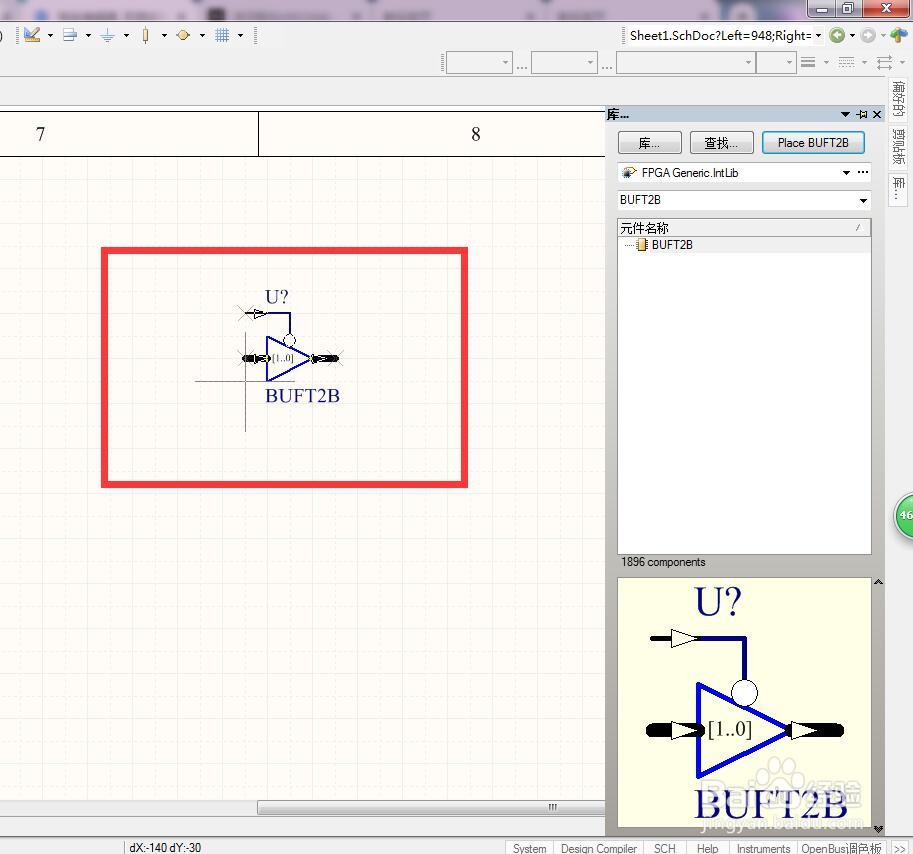Image resolution: width=913 pixels, height=854 pixels.
Task: Select the alignment tools icon
Action: pyautogui.click(x=70, y=35)
